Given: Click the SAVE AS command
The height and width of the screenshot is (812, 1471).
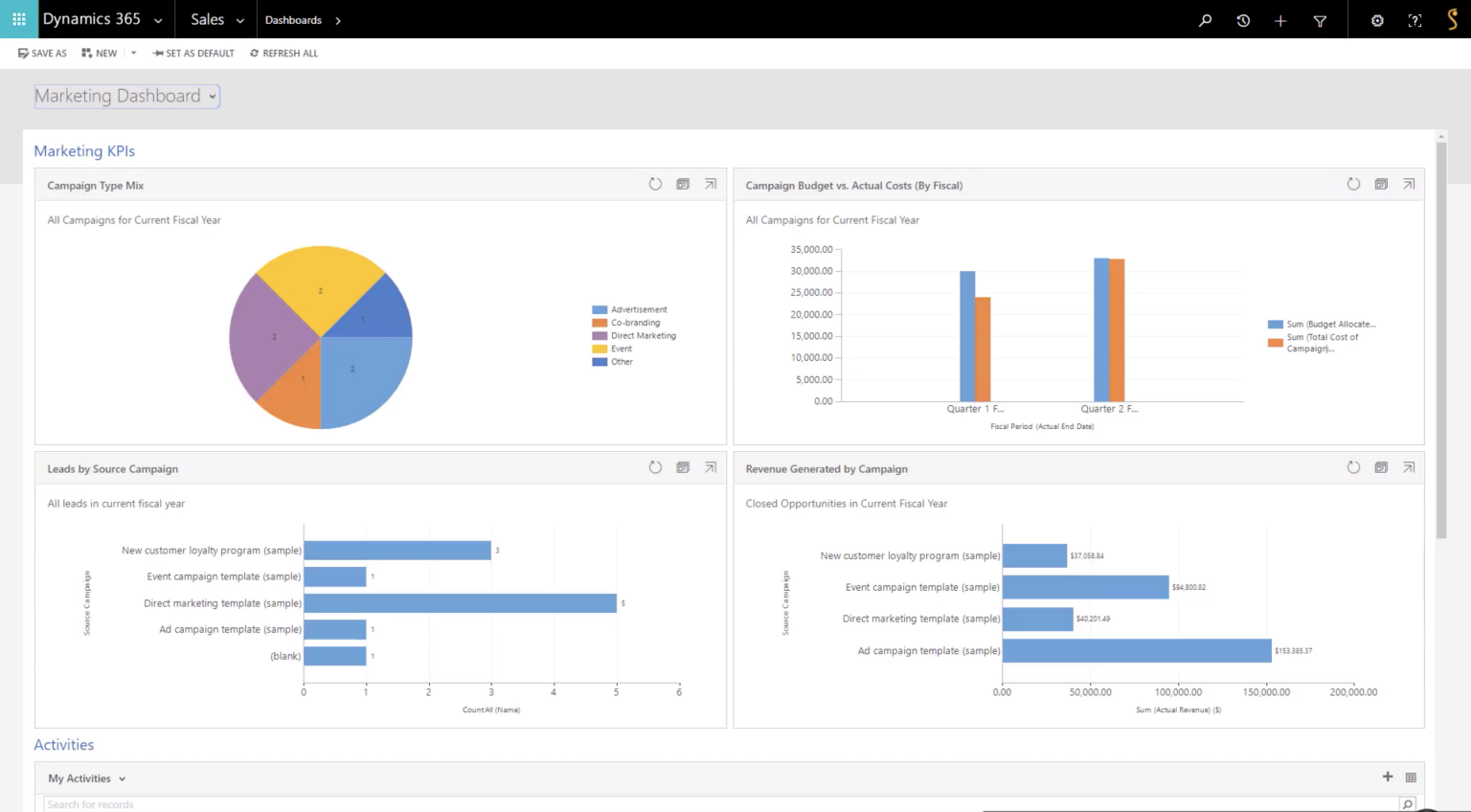Looking at the screenshot, I should point(41,53).
